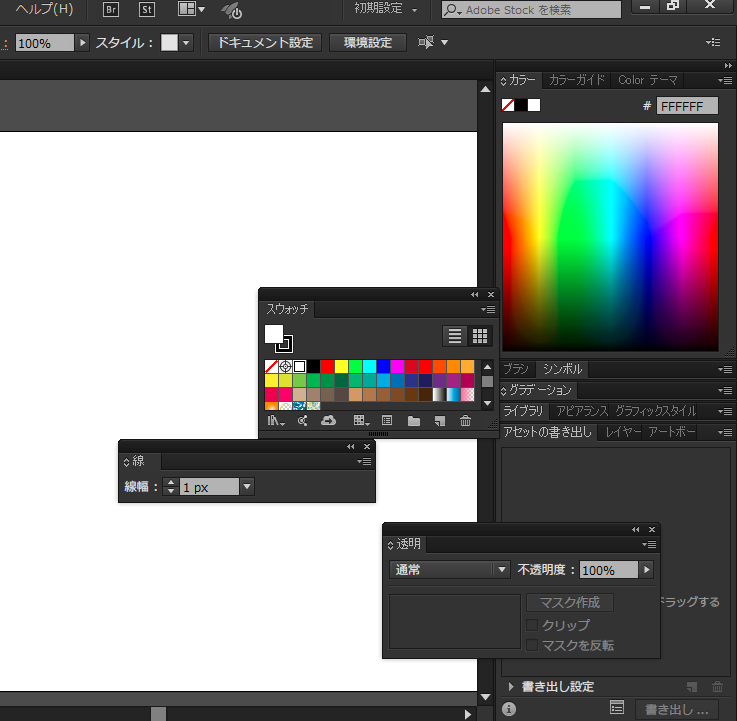Screen dimensions: 737x721
Task: Click the GPU performance rocket icon
Action: (x=232, y=10)
